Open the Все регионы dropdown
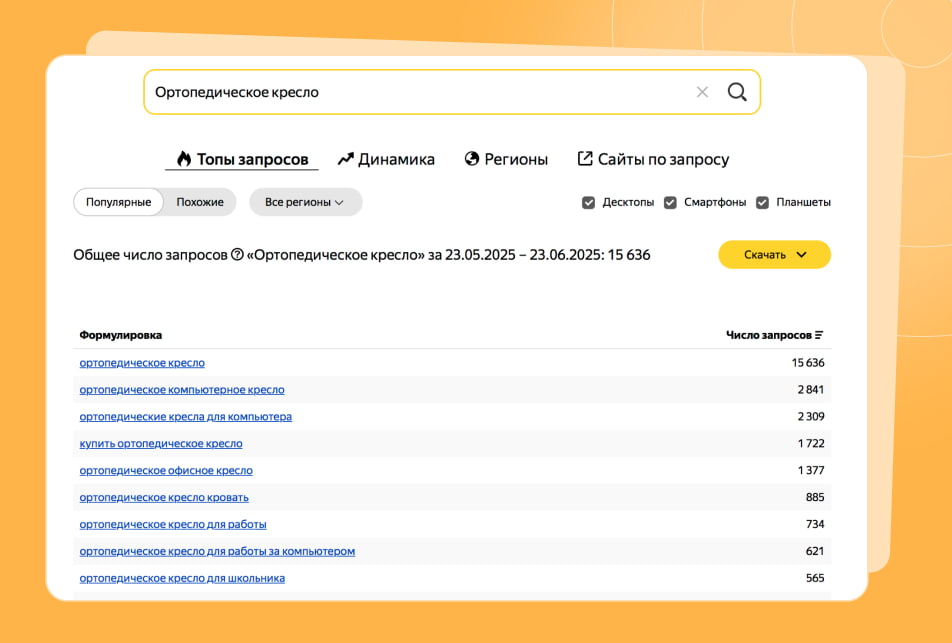952x643 pixels. [305, 202]
